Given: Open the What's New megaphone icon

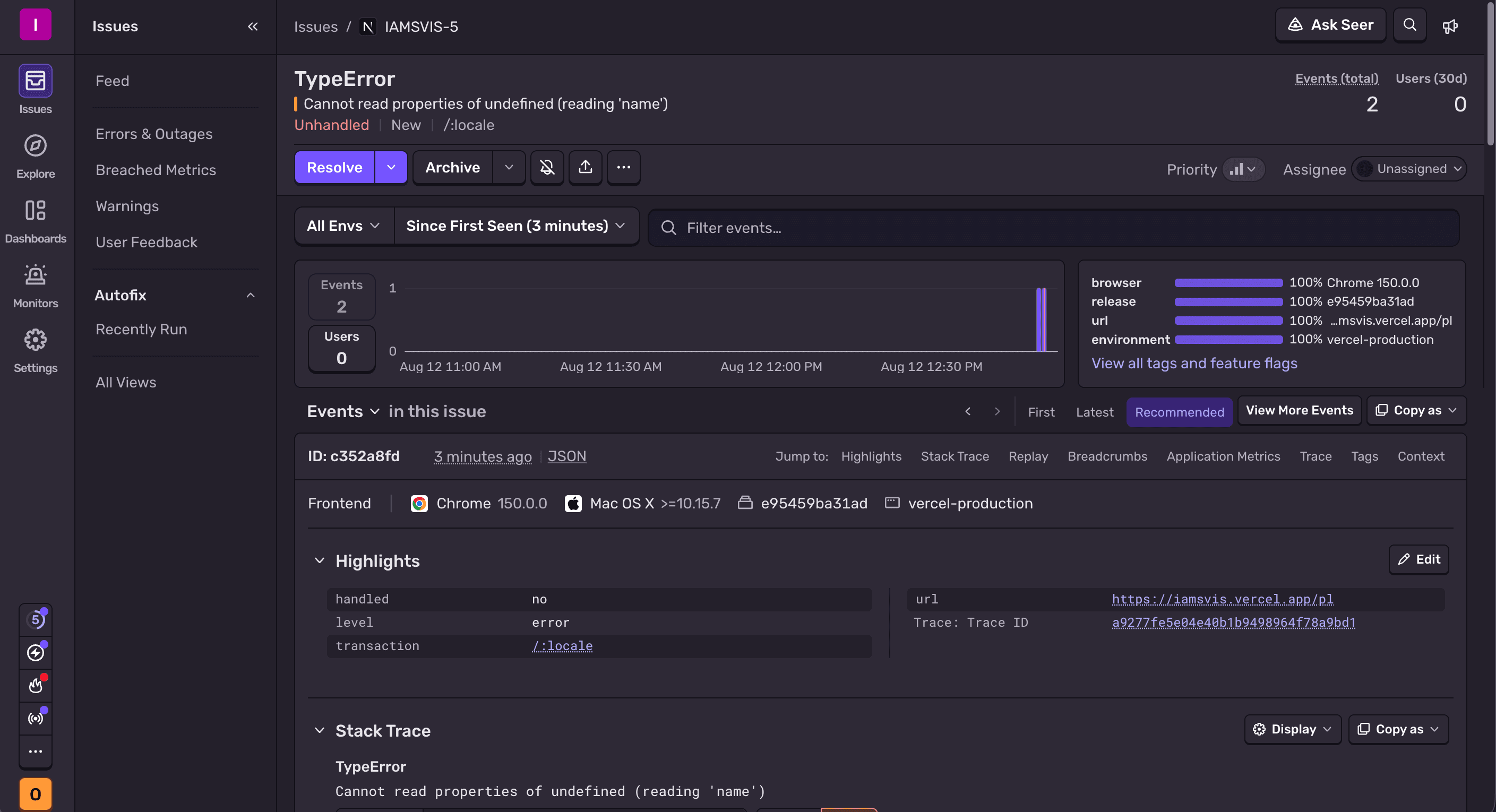Looking at the screenshot, I should tap(1450, 26).
